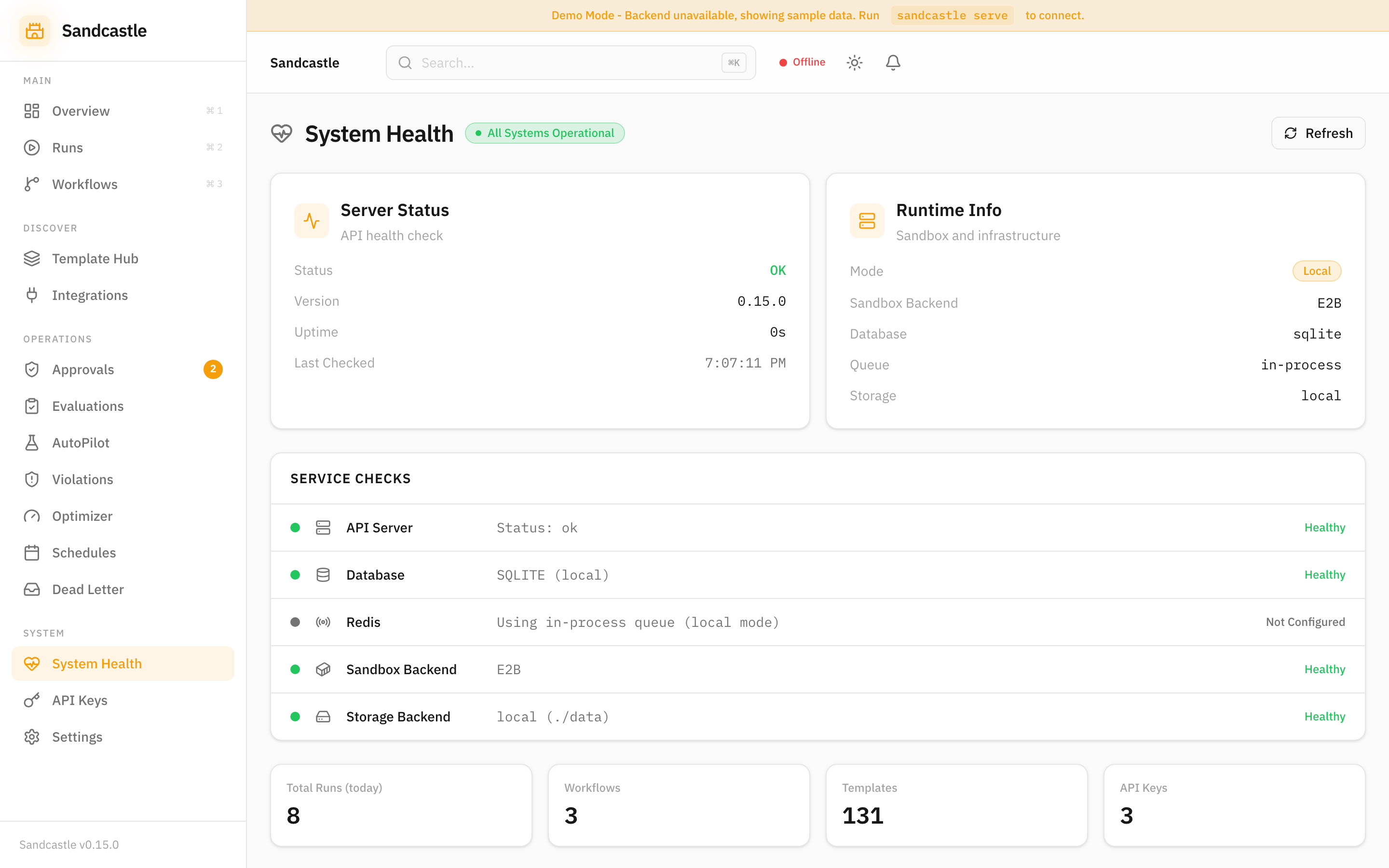Select the Runs play icon
The height and width of the screenshot is (868, 1389).
[31, 148]
